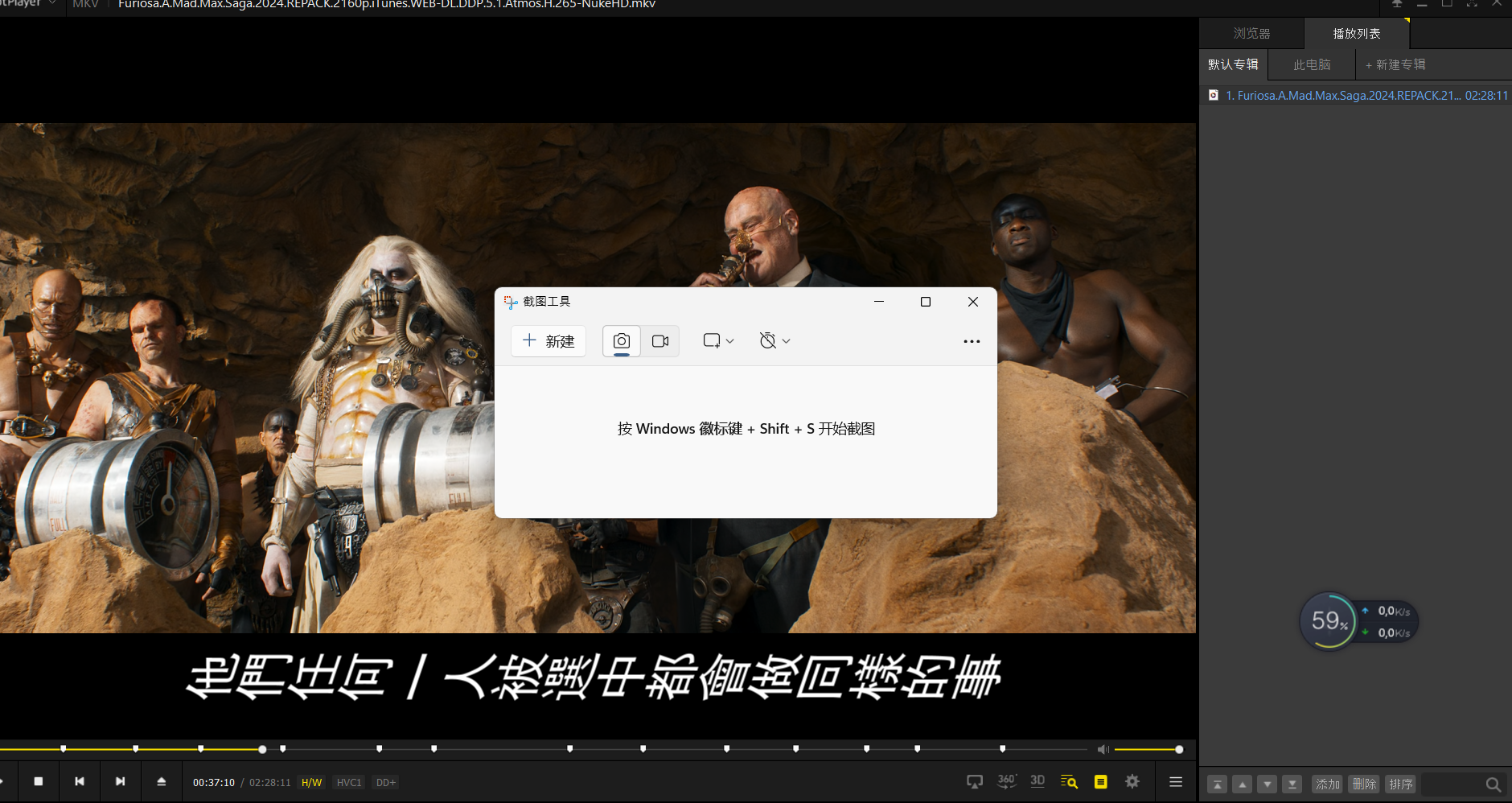Click the 排序 sort button
Screen dimensions: 1512x803
(1401, 784)
